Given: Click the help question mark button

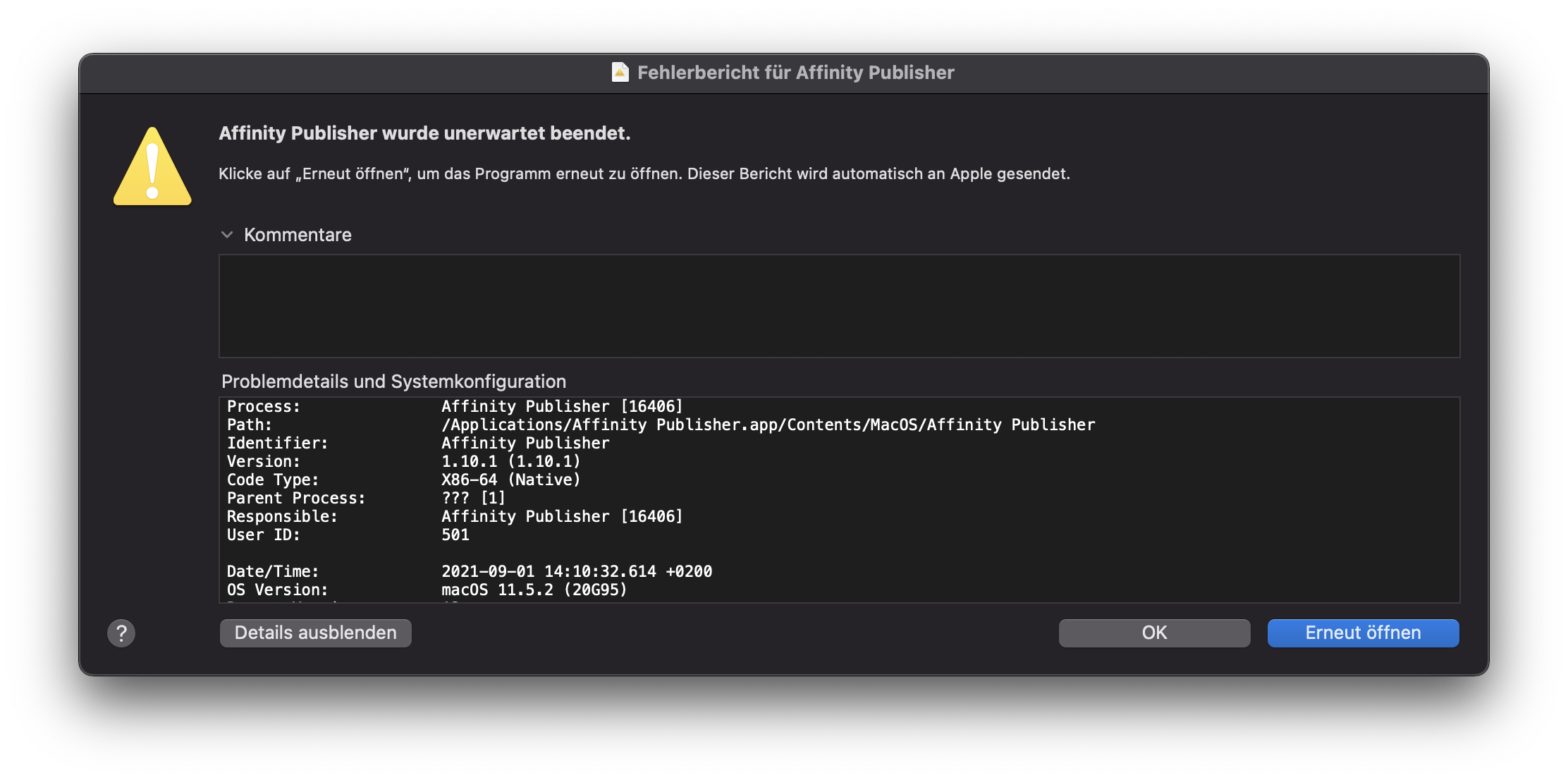Looking at the screenshot, I should pyautogui.click(x=121, y=633).
